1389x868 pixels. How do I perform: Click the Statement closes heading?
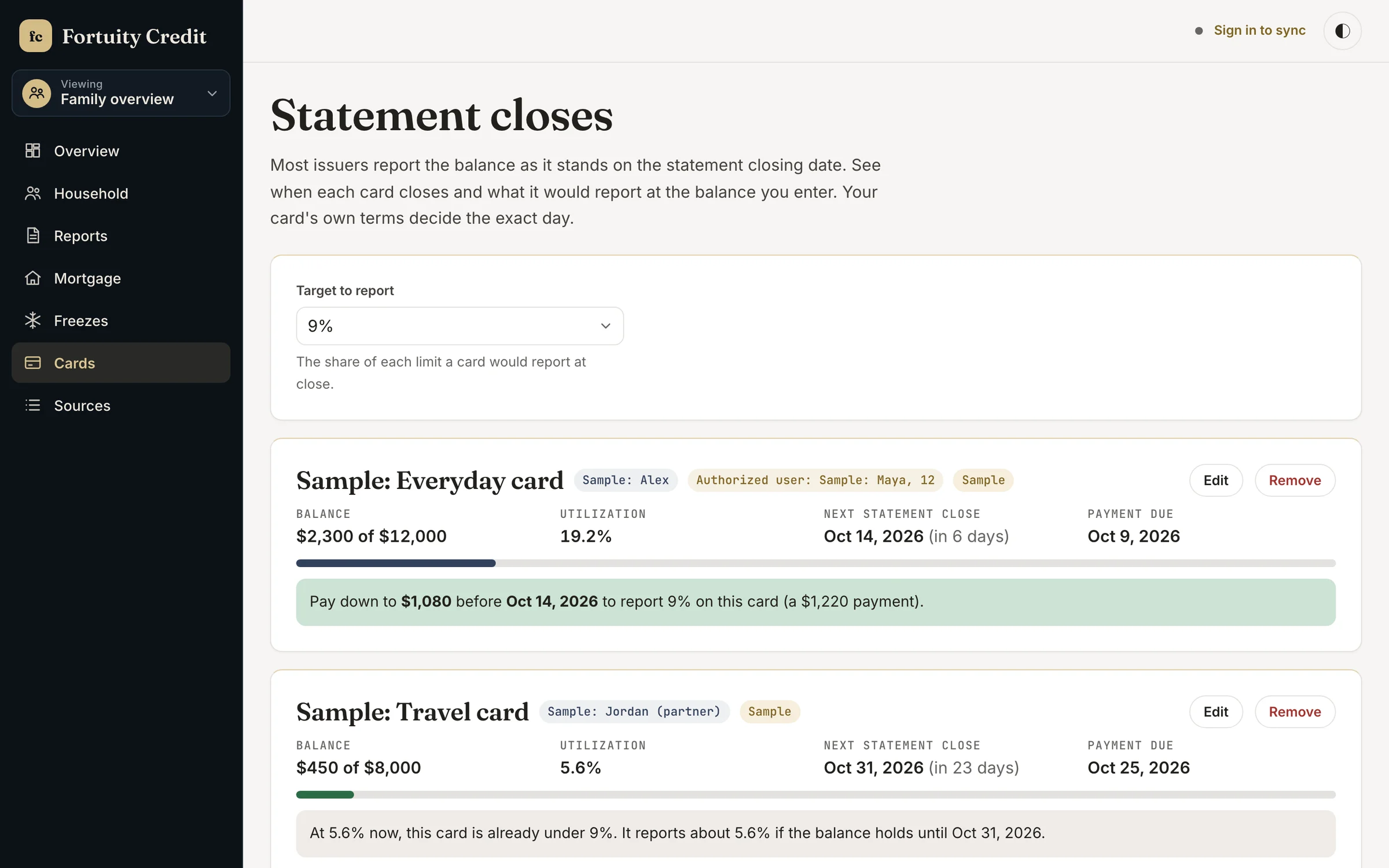click(442, 115)
